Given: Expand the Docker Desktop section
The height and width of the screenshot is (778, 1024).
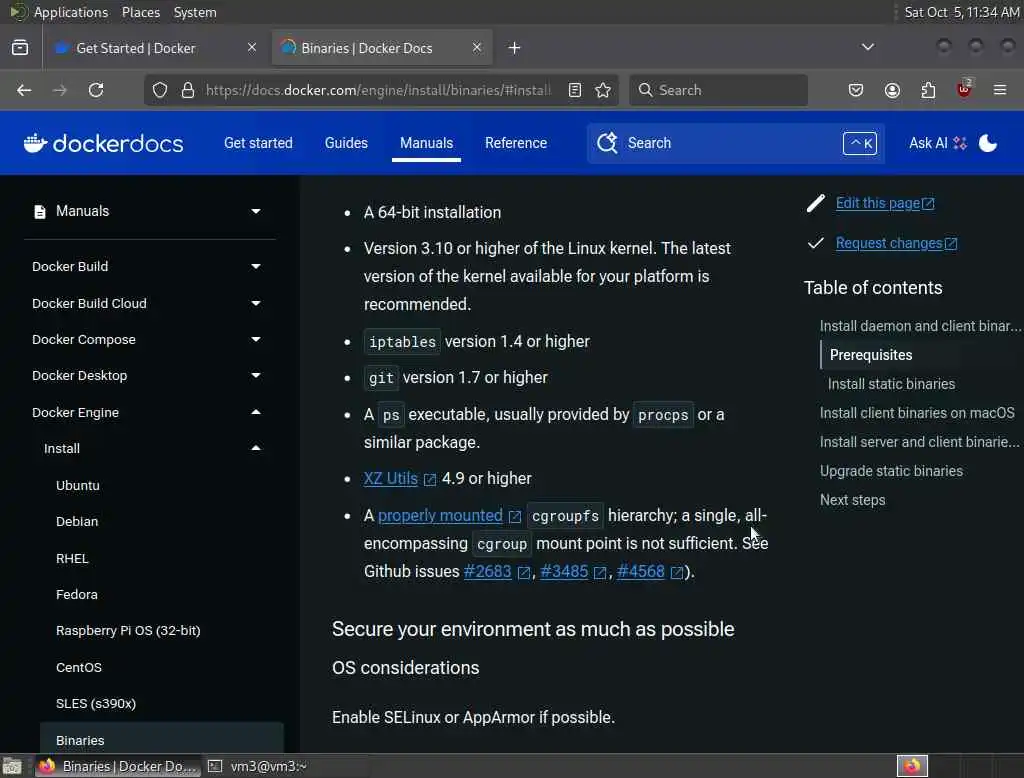Looking at the screenshot, I should (256, 375).
